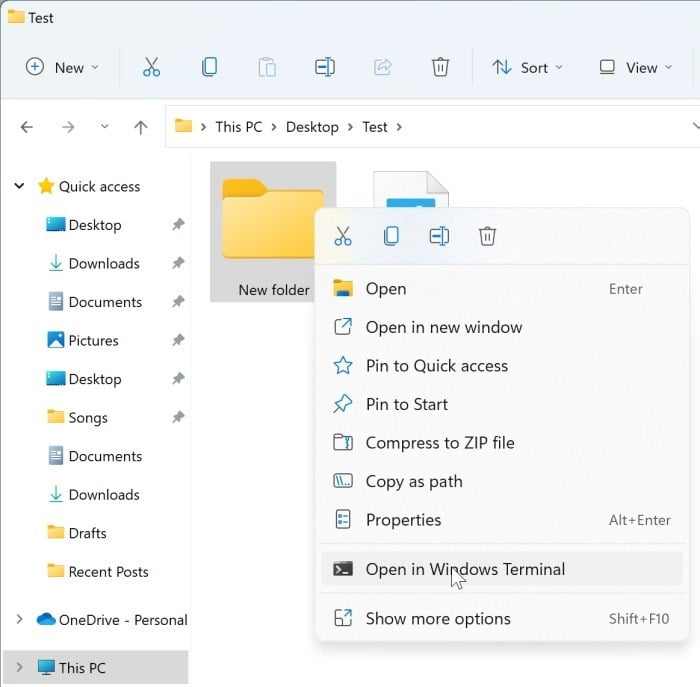Click the Windows Terminal icon in the context menu
The width and height of the screenshot is (700, 687).
click(x=343, y=569)
